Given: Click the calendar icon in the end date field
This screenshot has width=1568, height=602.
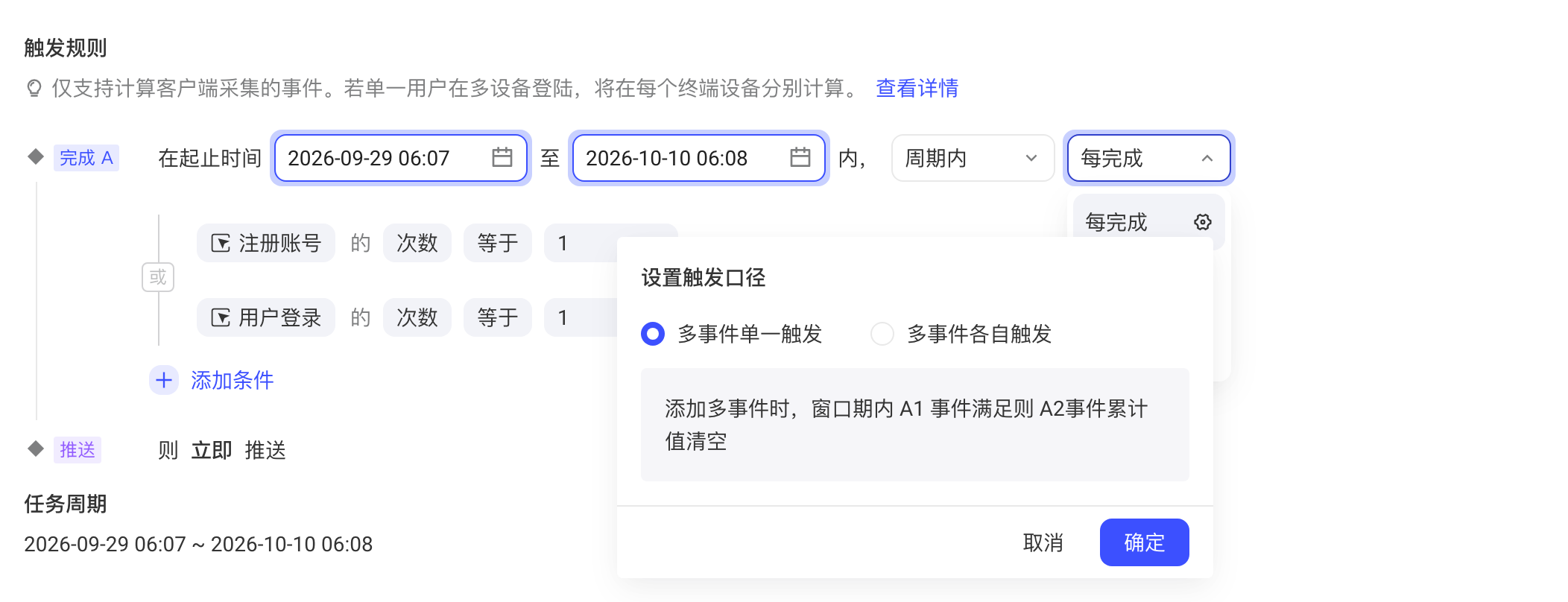Looking at the screenshot, I should (800, 157).
